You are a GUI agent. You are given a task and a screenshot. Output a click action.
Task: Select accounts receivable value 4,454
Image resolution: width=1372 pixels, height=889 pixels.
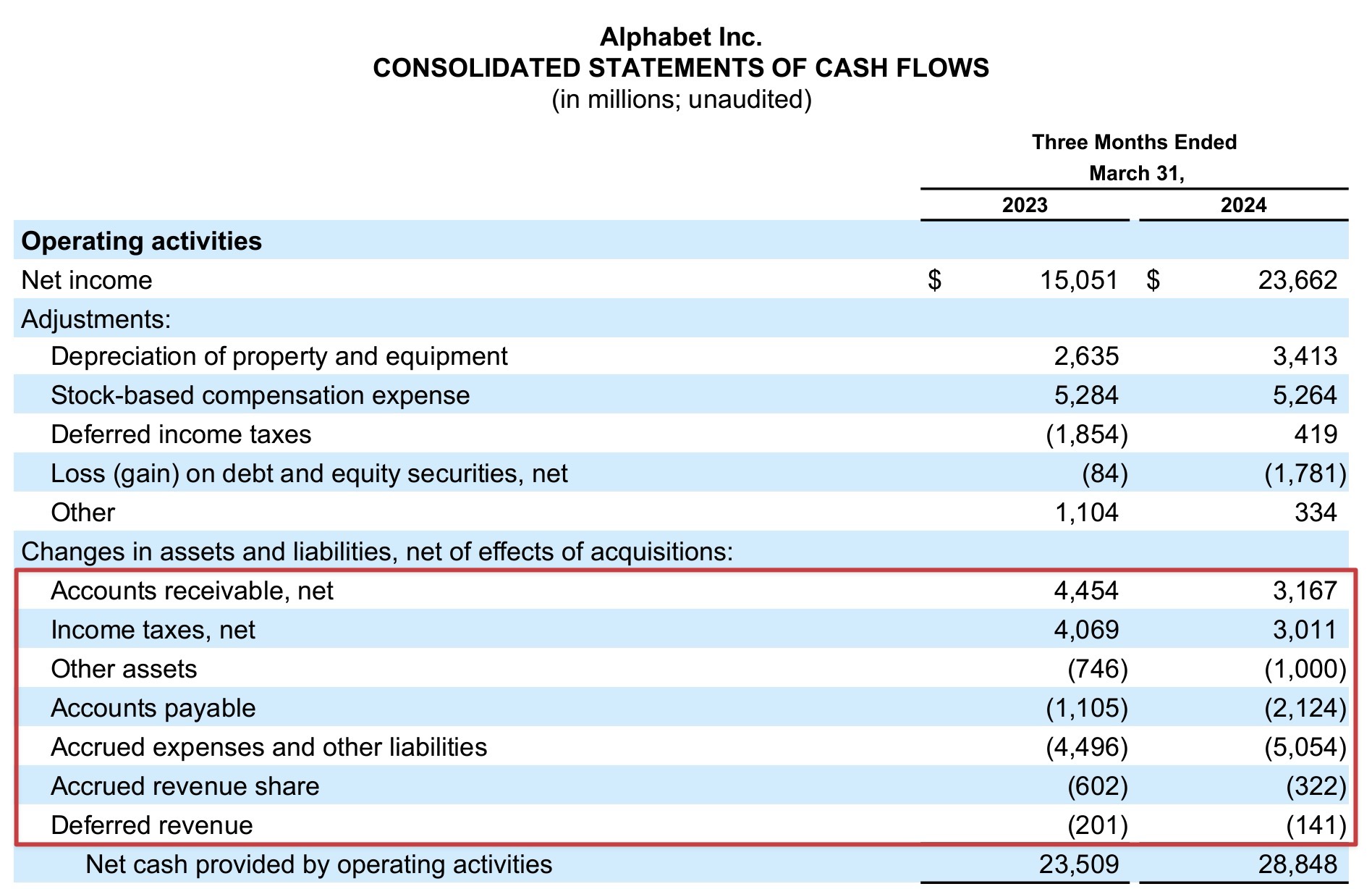(x=1086, y=591)
